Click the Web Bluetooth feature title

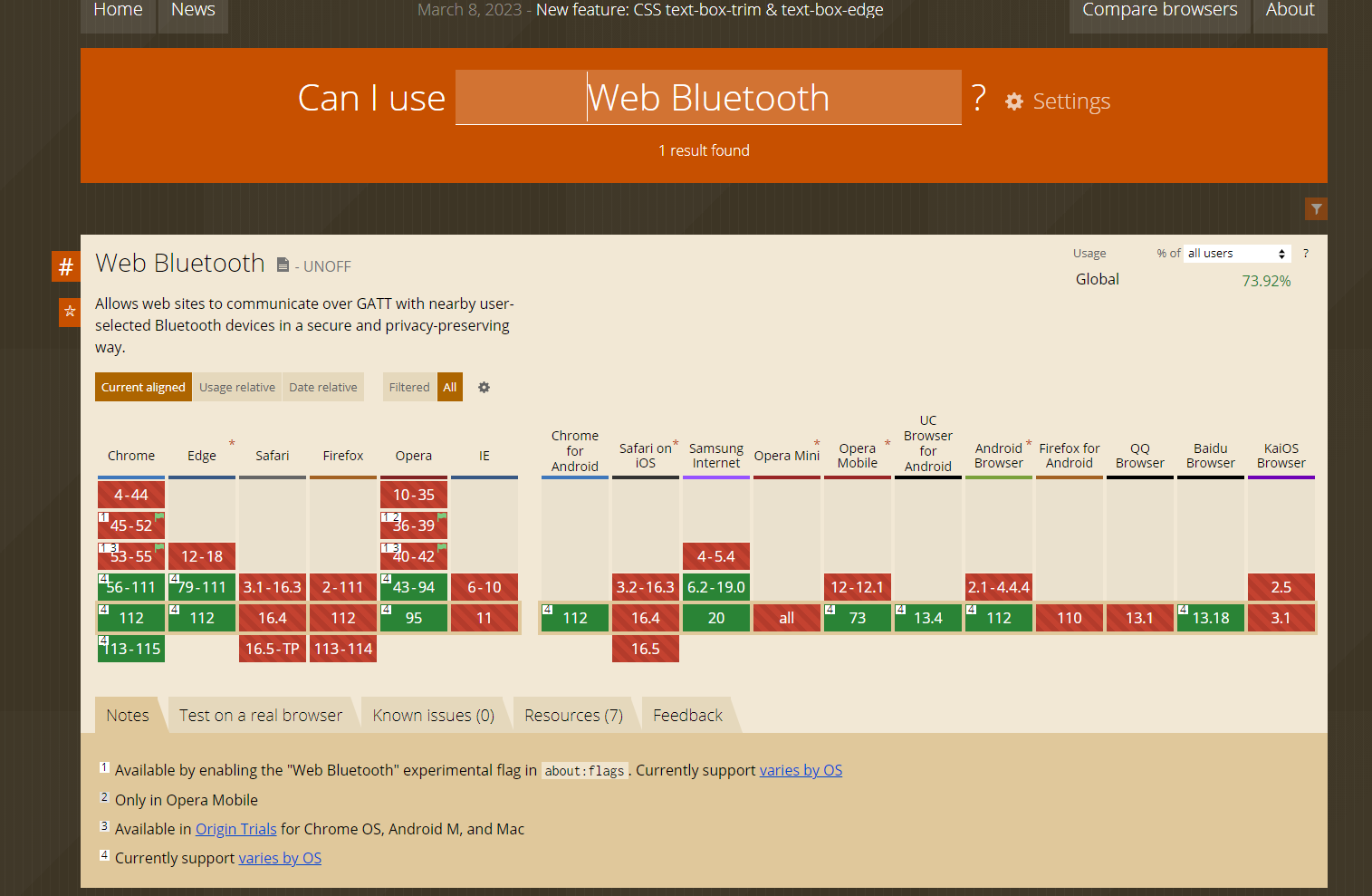tap(180, 263)
